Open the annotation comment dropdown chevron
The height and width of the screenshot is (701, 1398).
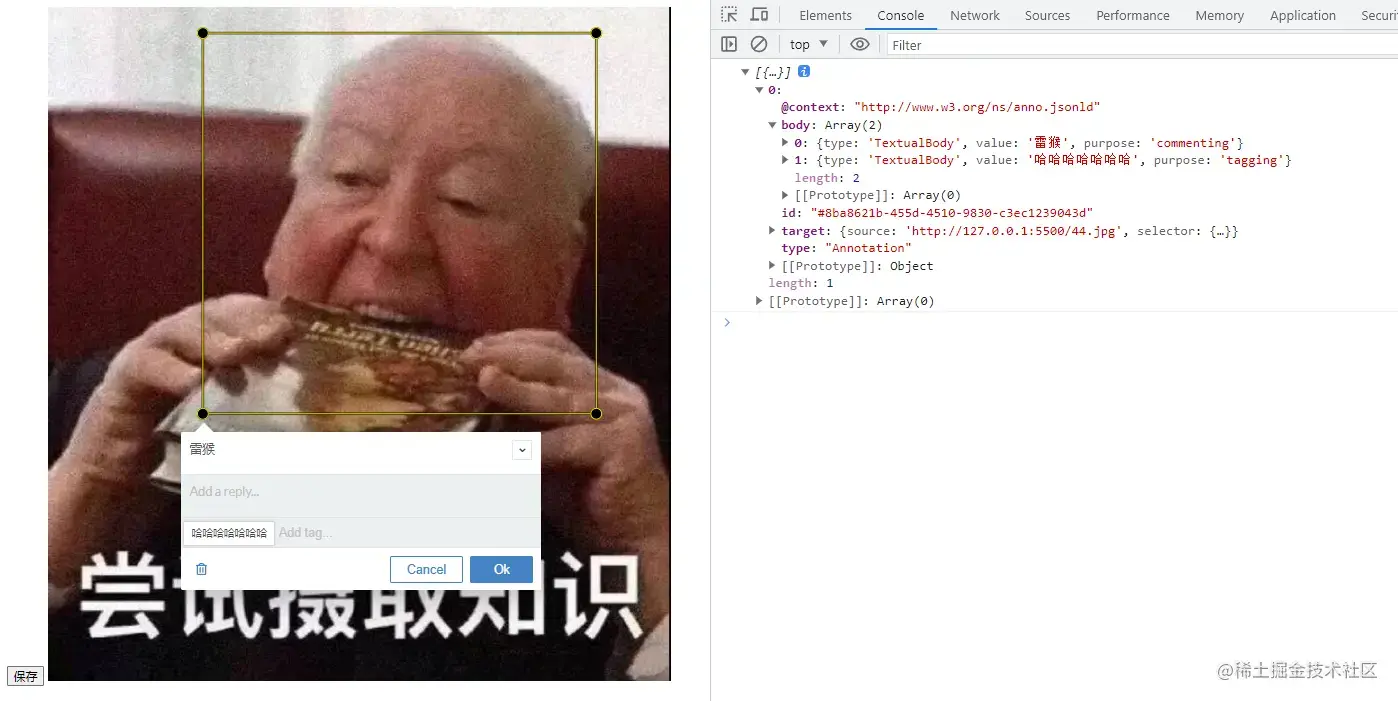coord(521,450)
